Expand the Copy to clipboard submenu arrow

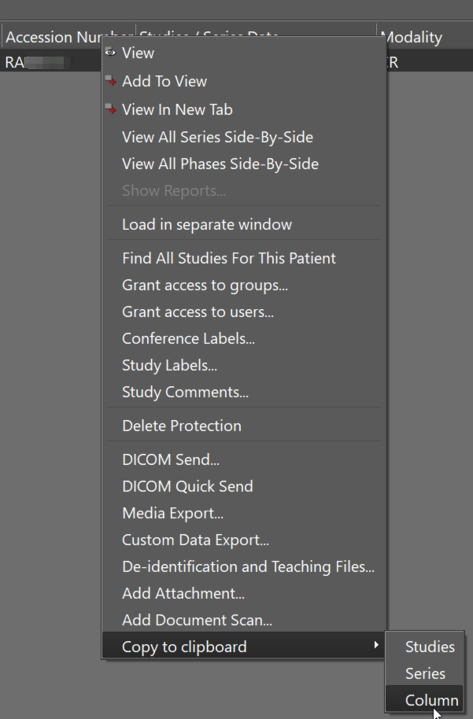[376, 645]
